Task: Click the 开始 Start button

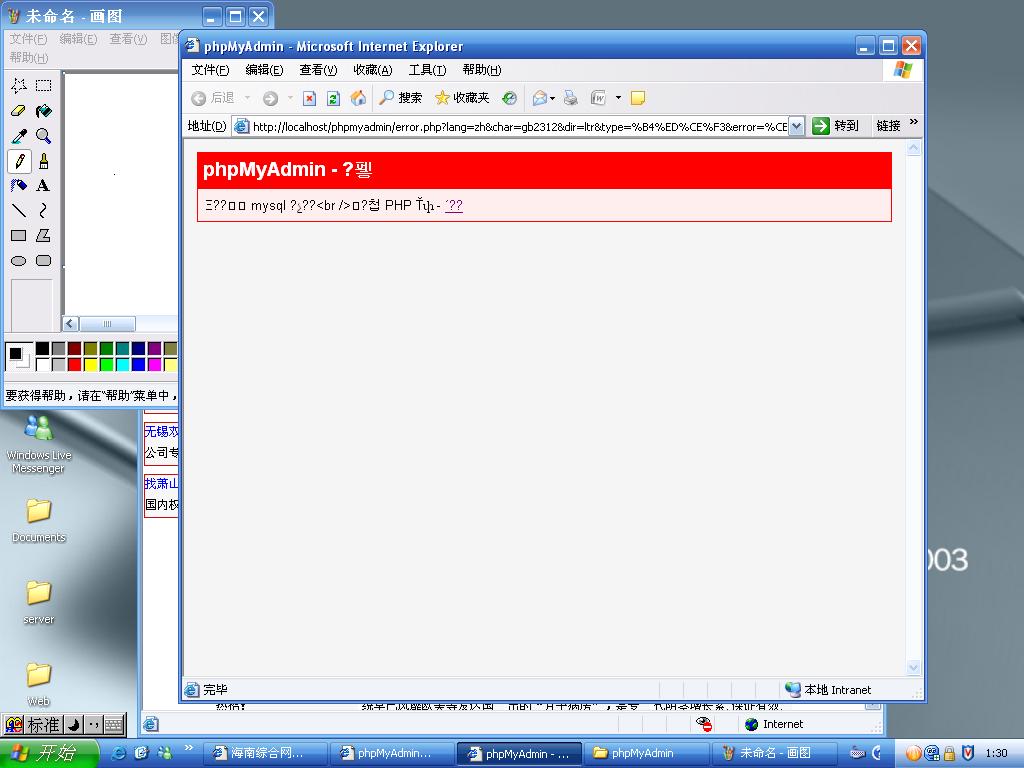Action: click(x=49, y=753)
